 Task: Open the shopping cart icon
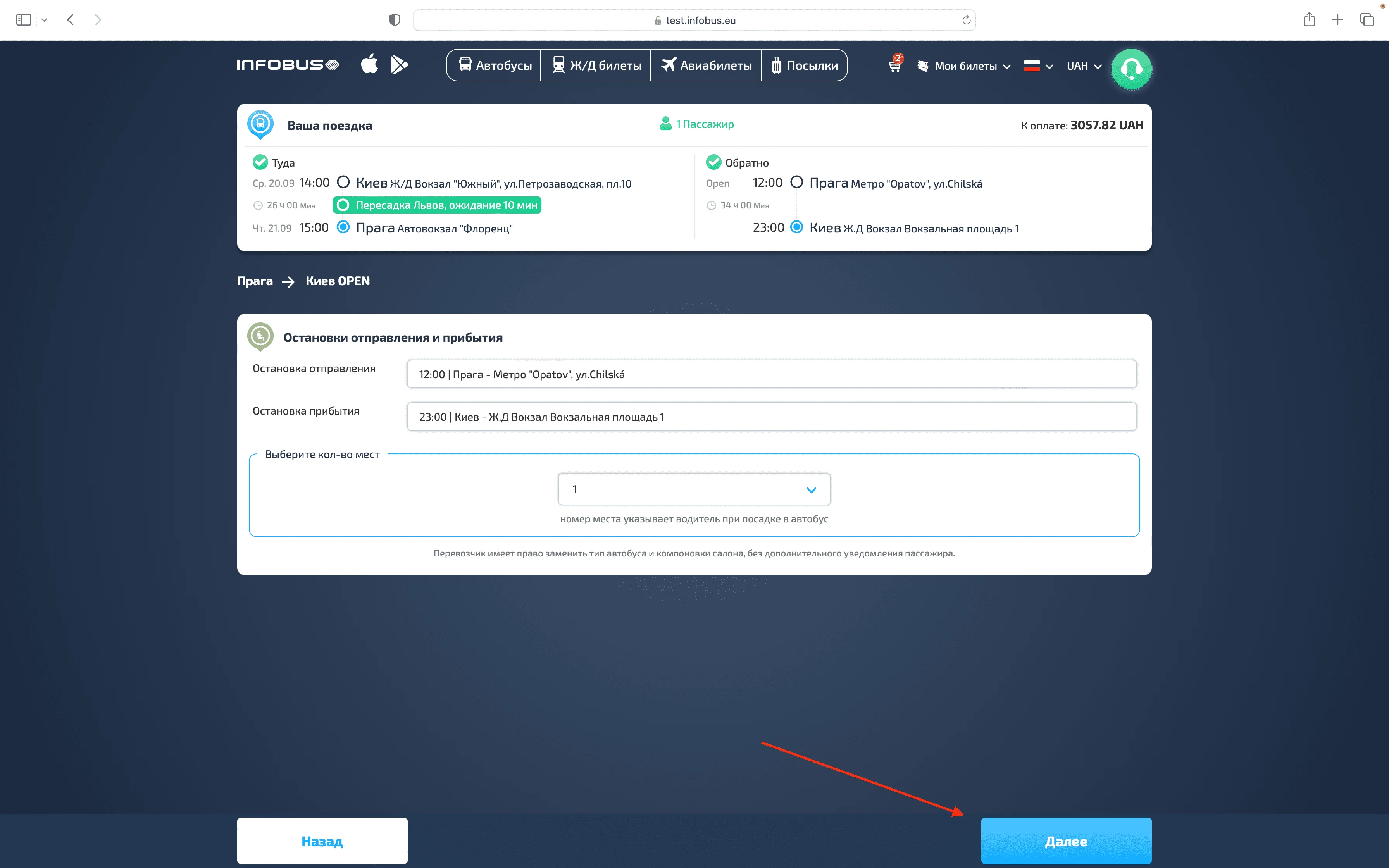click(x=894, y=65)
